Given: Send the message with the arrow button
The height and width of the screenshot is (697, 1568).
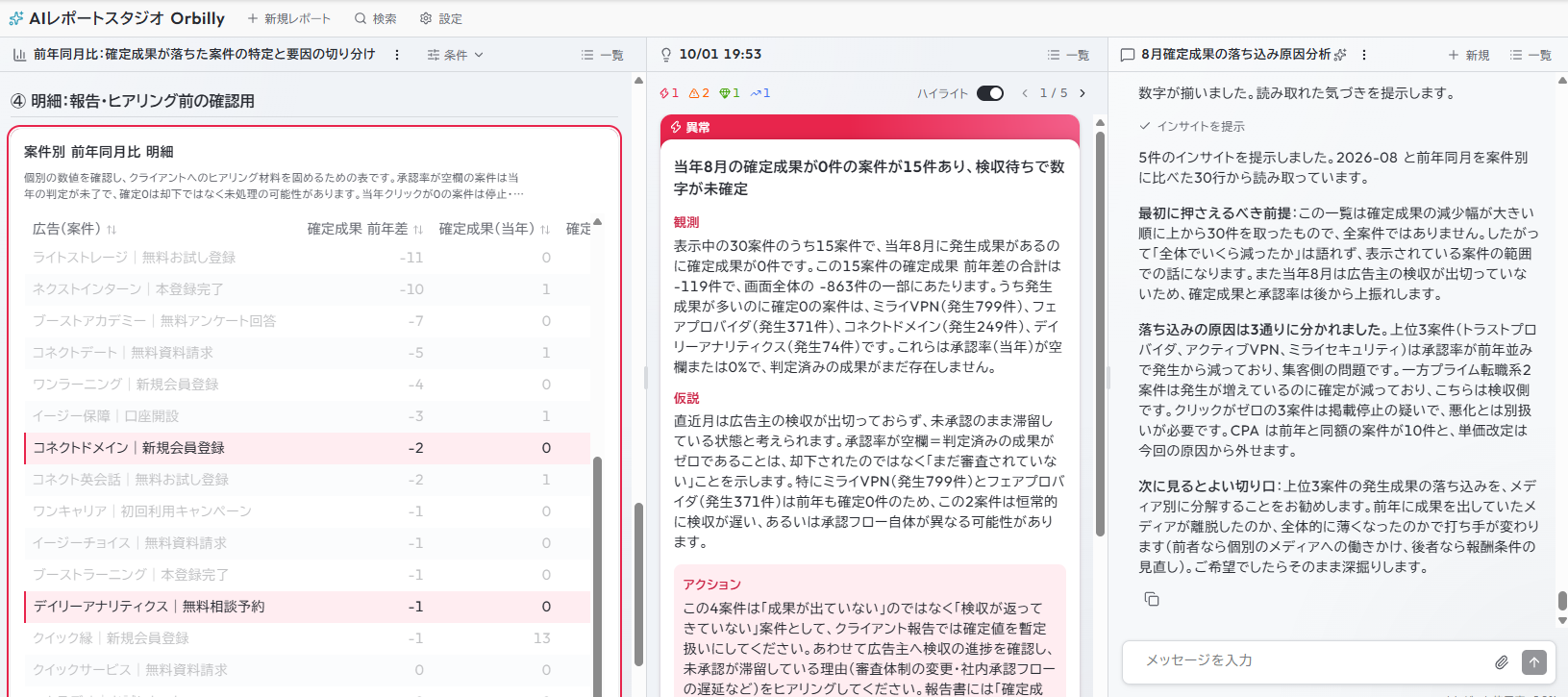Looking at the screenshot, I should click(1534, 661).
